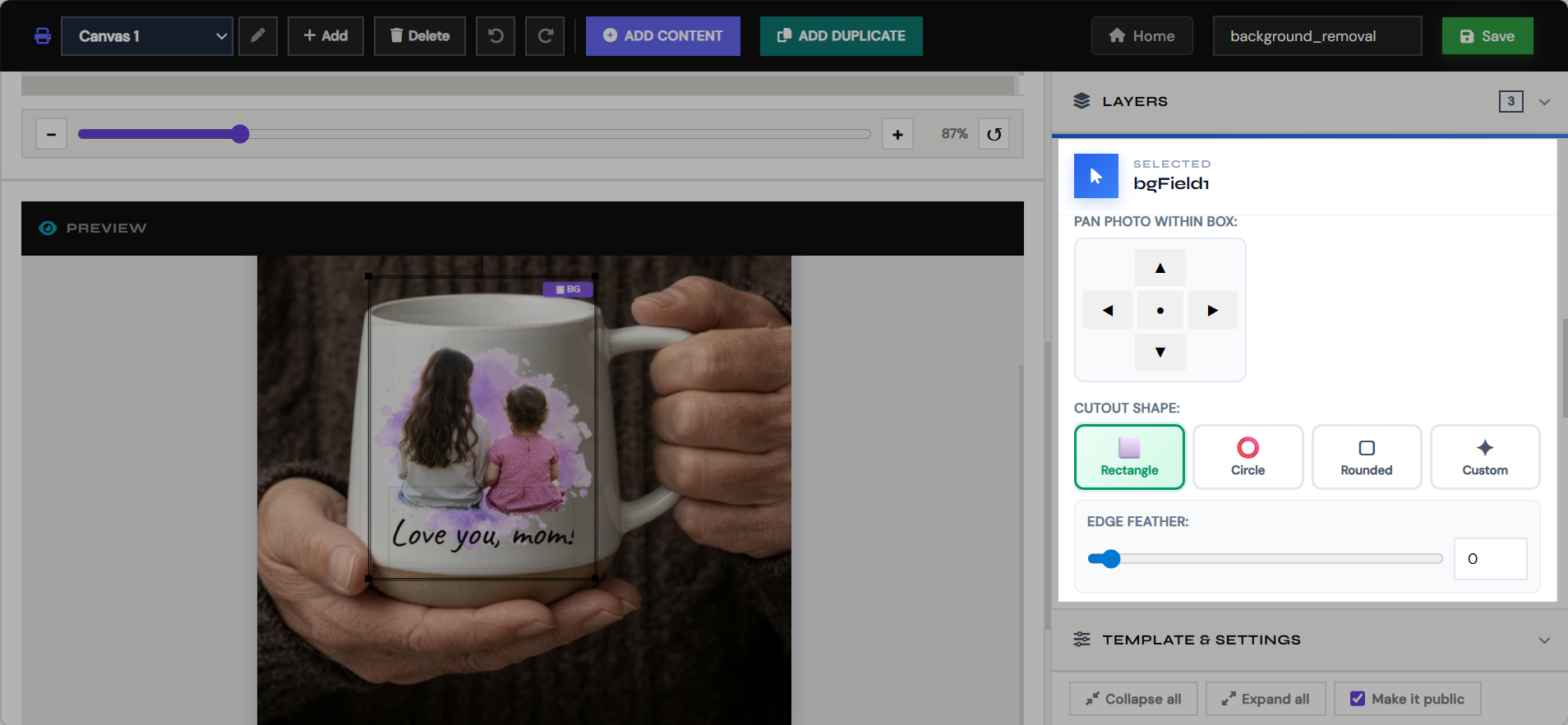Open the Canvas 1 dropdown
This screenshot has height=725, width=1568.
coord(147,36)
